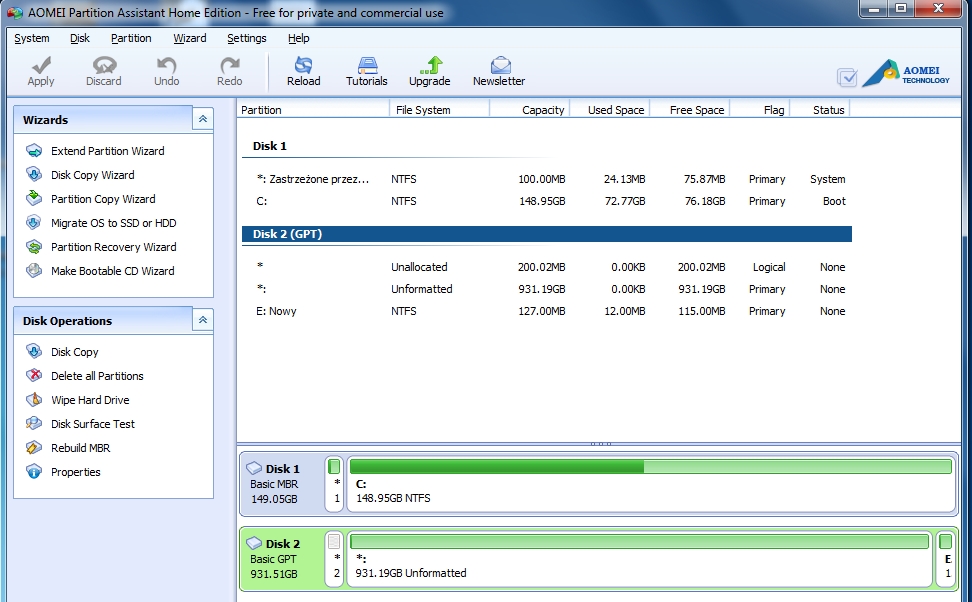Click the Apply checkmark toolbar icon
The image size is (972, 602).
(41, 65)
